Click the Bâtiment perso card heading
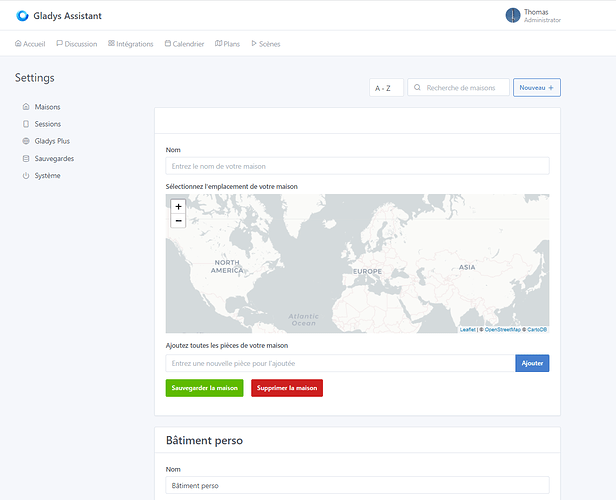This screenshot has width=616, height=500. click(204, 440)
